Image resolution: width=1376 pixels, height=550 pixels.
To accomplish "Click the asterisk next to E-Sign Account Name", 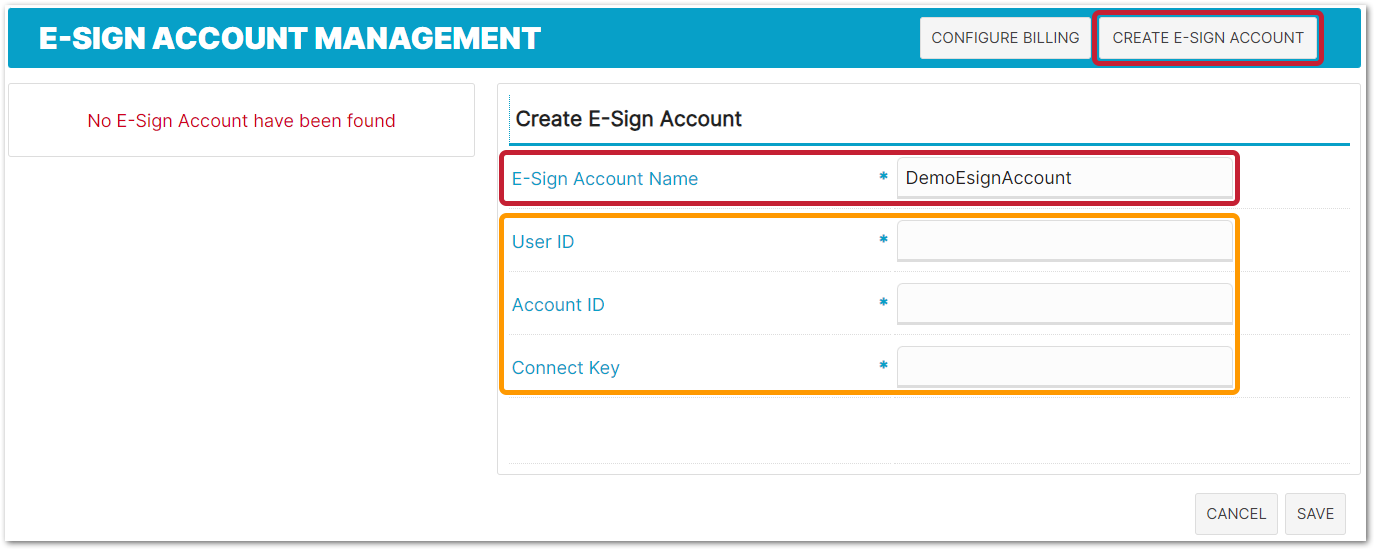I will click(x=883, y=177).
